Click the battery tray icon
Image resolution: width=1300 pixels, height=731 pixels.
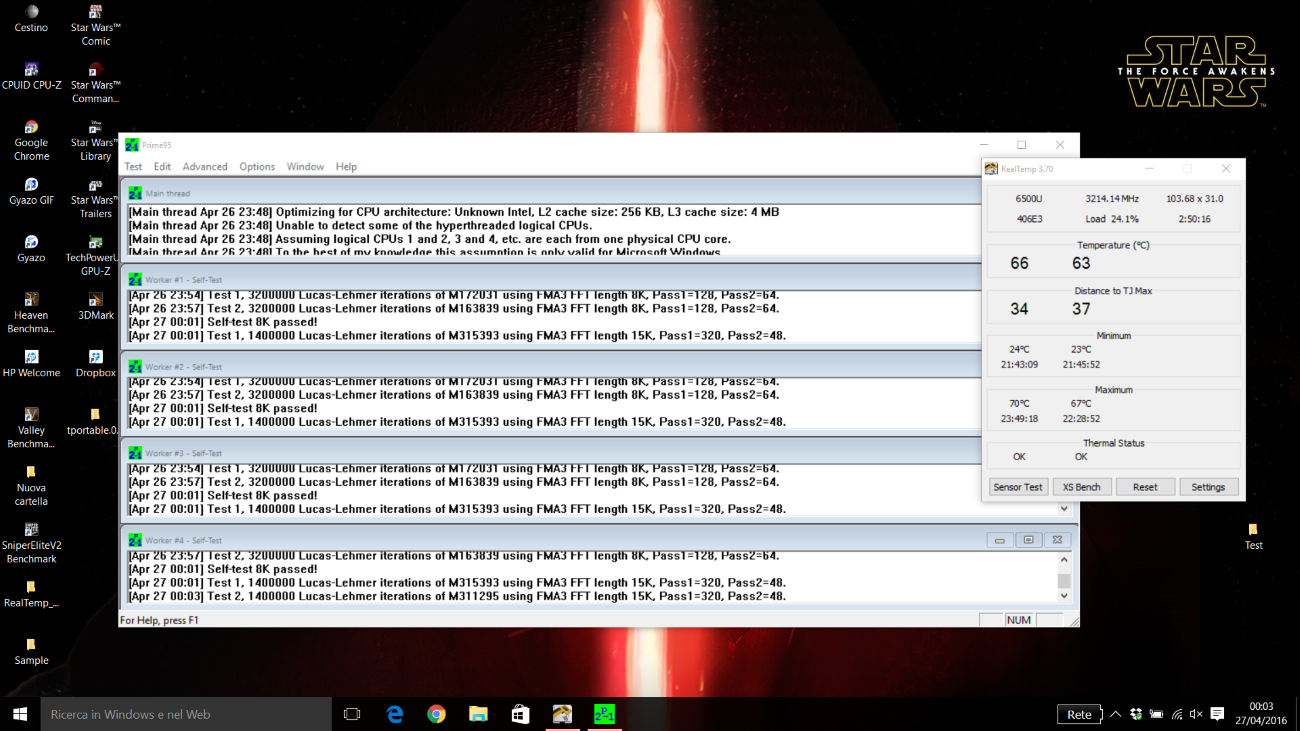(x=1156, y=714)
